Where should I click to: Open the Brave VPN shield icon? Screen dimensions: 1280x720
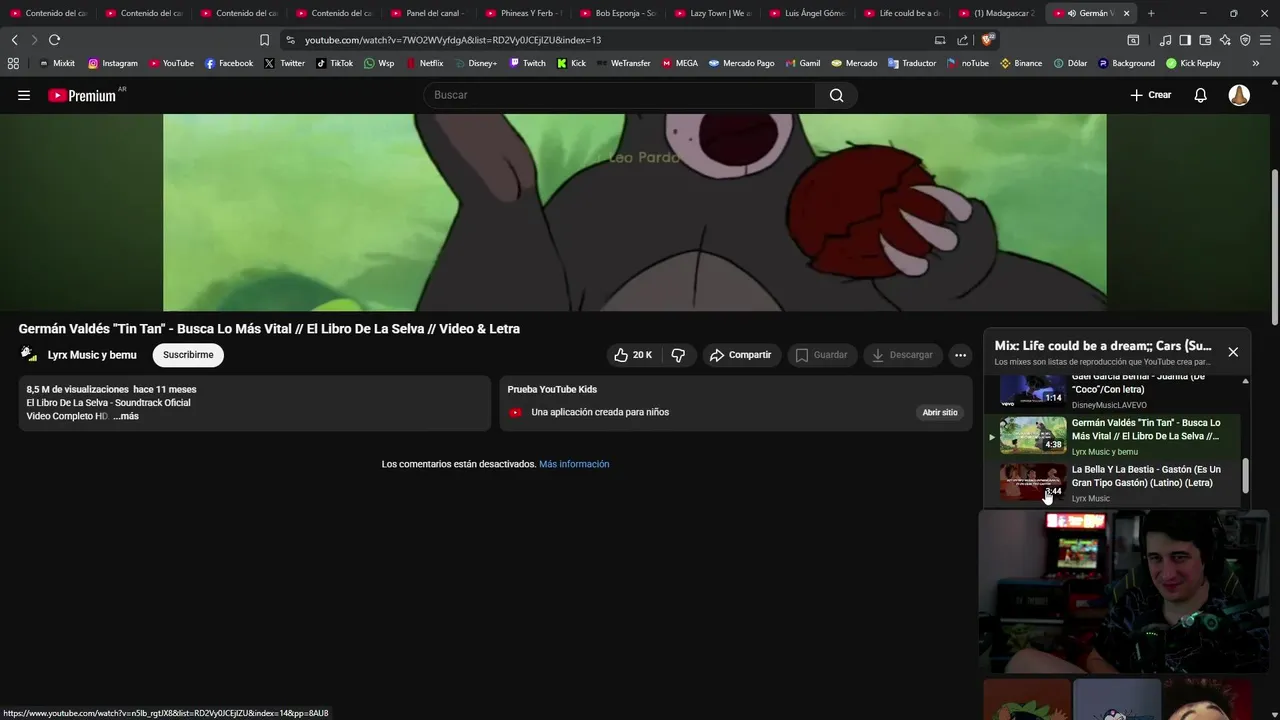1245,40
